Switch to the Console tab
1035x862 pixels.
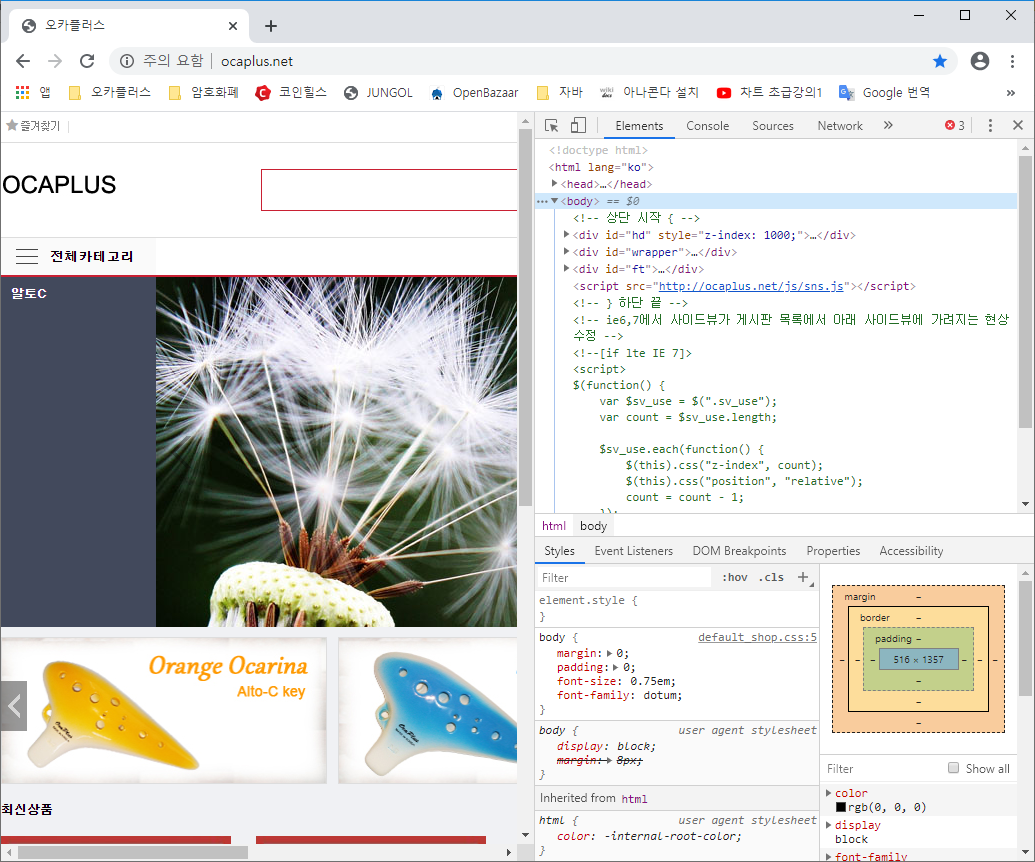click(708, 126)
